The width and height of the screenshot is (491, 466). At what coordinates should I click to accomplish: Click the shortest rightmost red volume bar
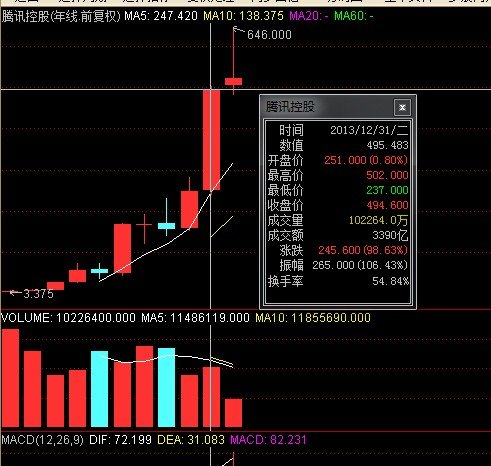point(233,413)
